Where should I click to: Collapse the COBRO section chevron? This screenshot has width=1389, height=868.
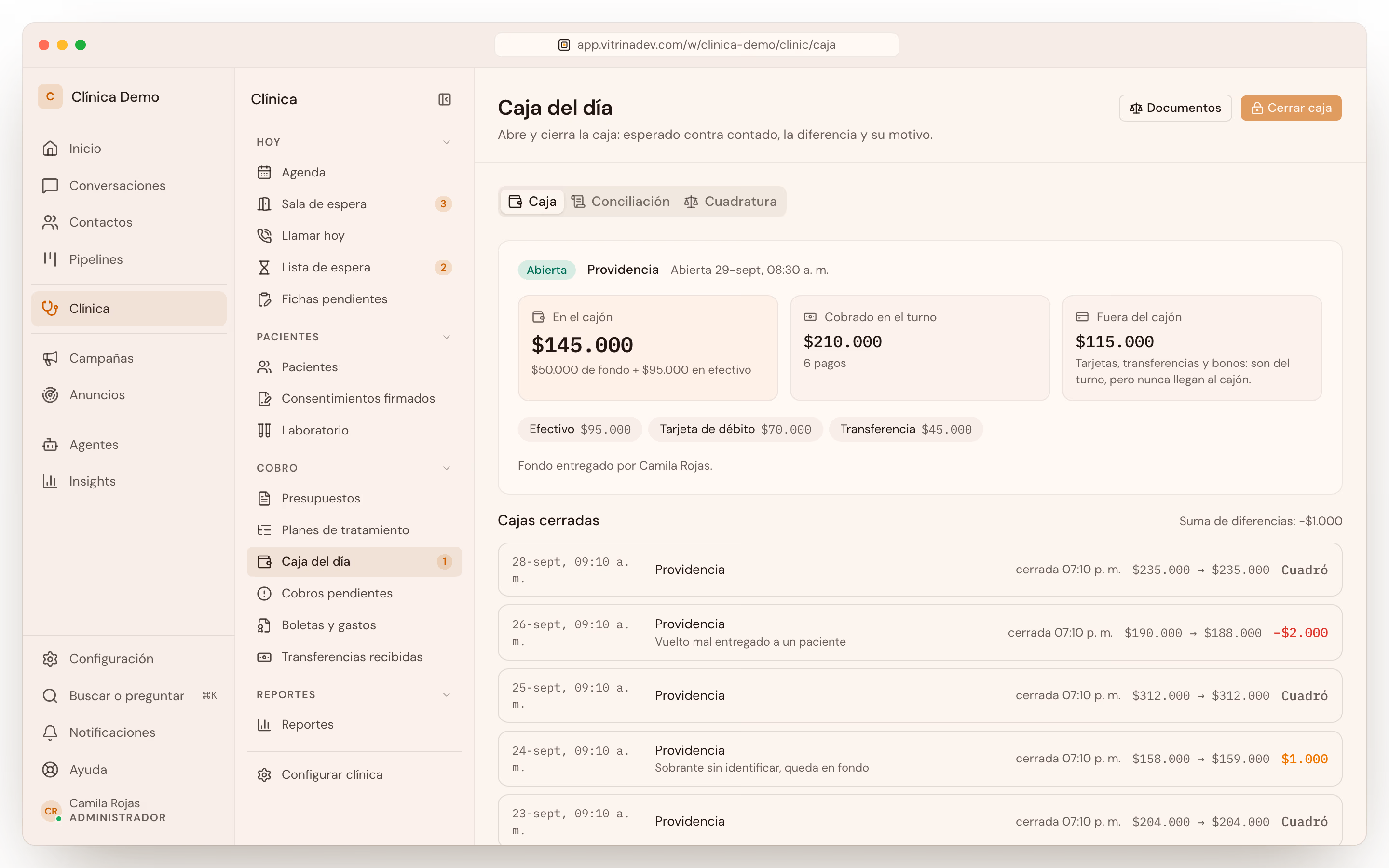click(x=447, y=468)
